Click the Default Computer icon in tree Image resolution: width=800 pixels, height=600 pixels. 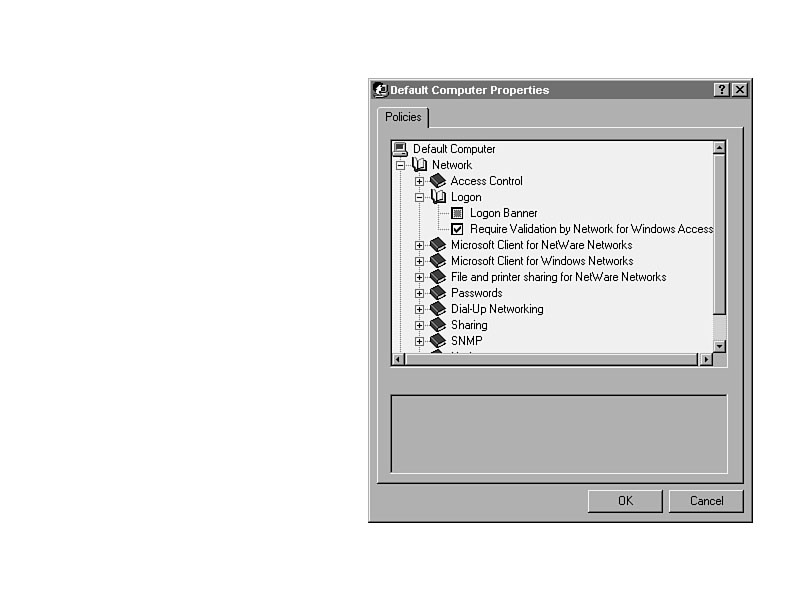[x=401, y=149]
